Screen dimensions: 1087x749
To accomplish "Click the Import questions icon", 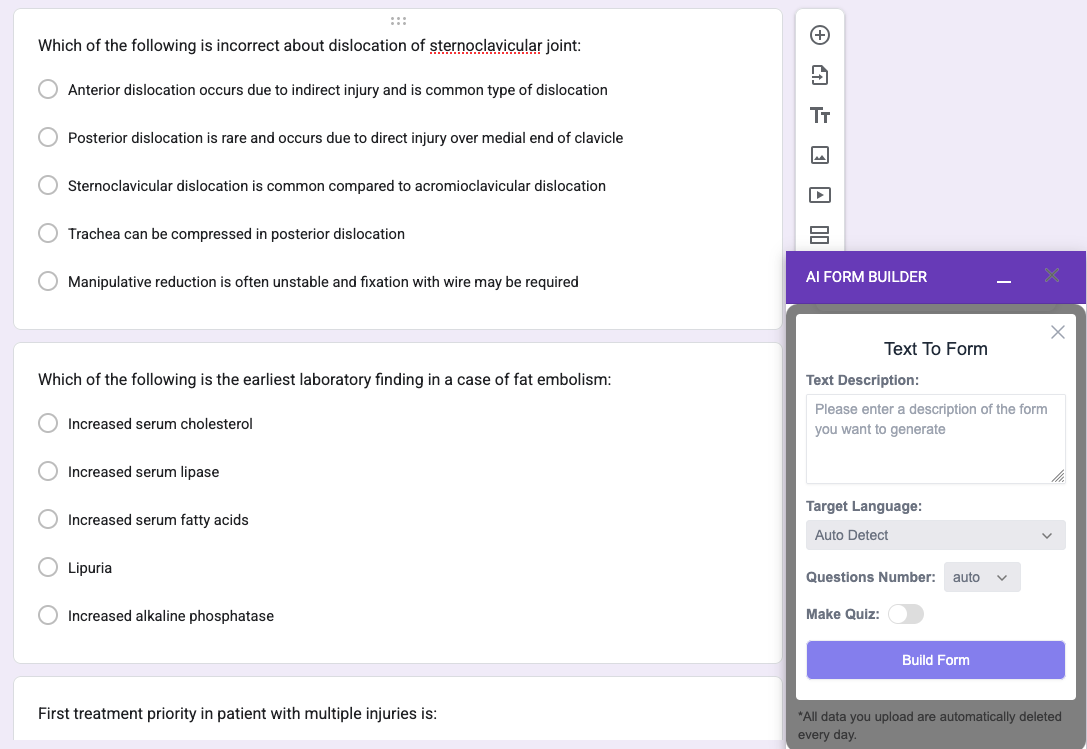I will pos(819,75).
